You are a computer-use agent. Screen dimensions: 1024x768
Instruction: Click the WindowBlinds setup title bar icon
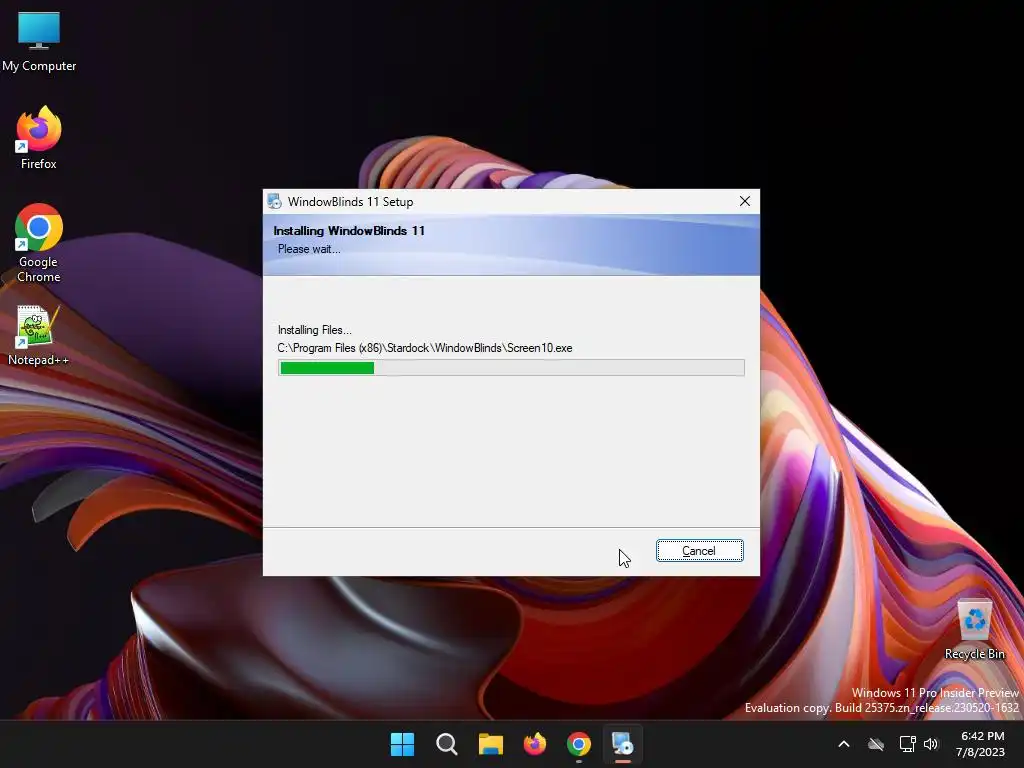tap(274, 201)
